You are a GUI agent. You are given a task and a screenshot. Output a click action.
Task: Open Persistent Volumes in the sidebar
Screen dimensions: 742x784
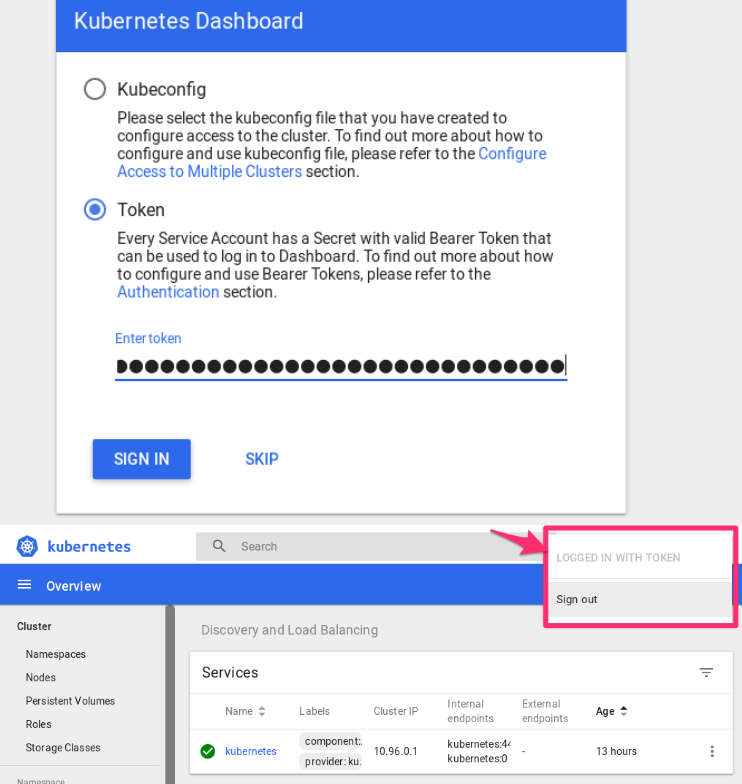click(70, 701)
